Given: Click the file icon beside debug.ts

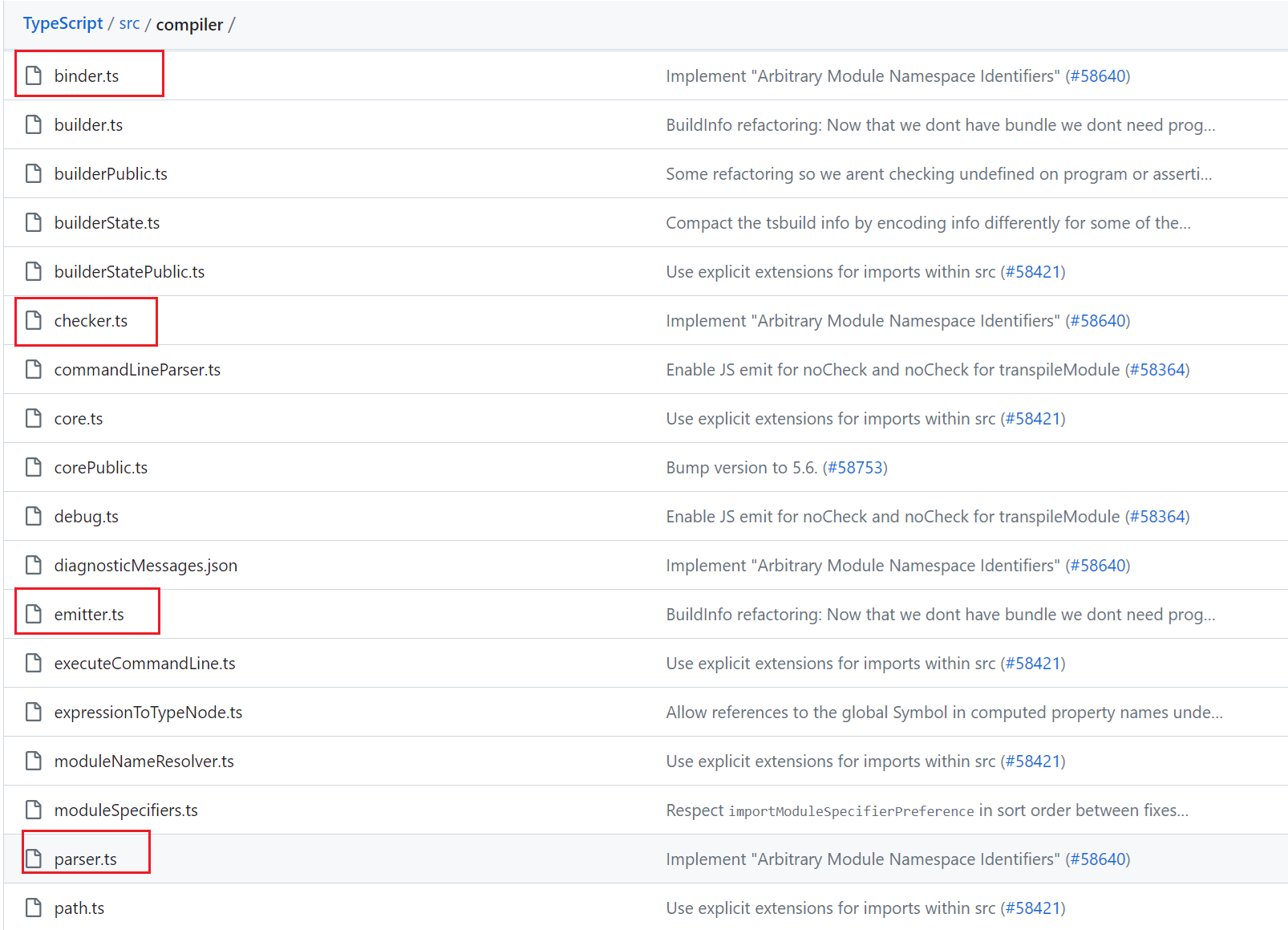Looking at the screenshot, I should tap(33, 516).
